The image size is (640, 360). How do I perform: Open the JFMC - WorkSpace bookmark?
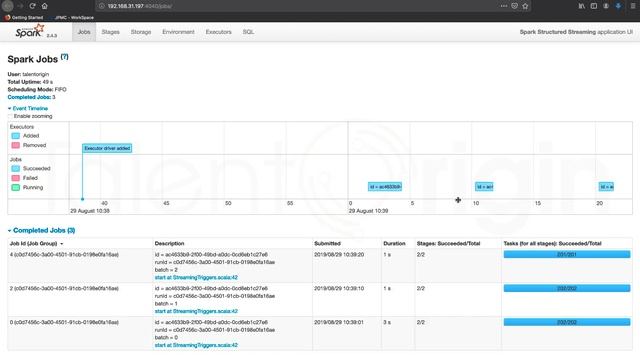(74, 18)
